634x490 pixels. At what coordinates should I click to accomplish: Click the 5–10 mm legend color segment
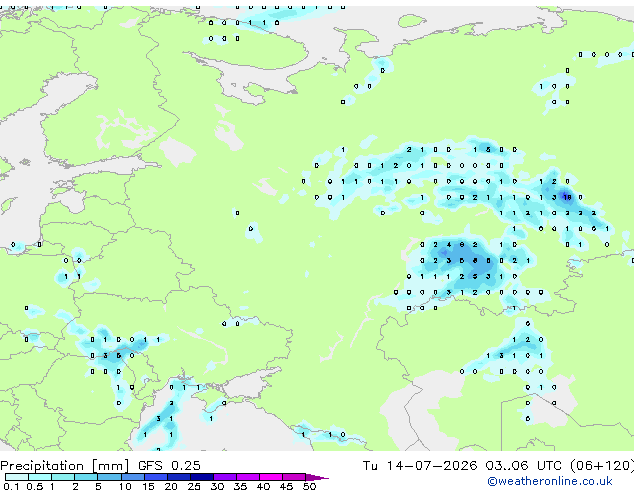click(109, 477)
